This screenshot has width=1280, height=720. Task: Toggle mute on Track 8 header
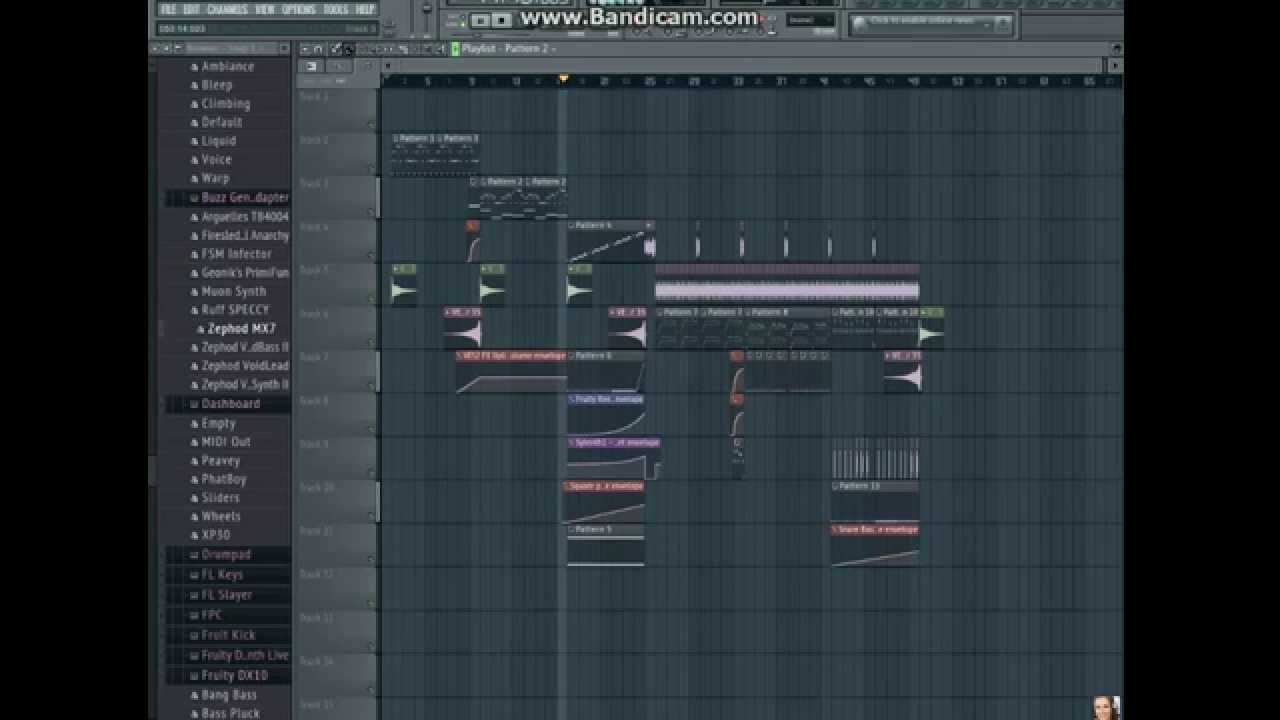tap(372, 430)
